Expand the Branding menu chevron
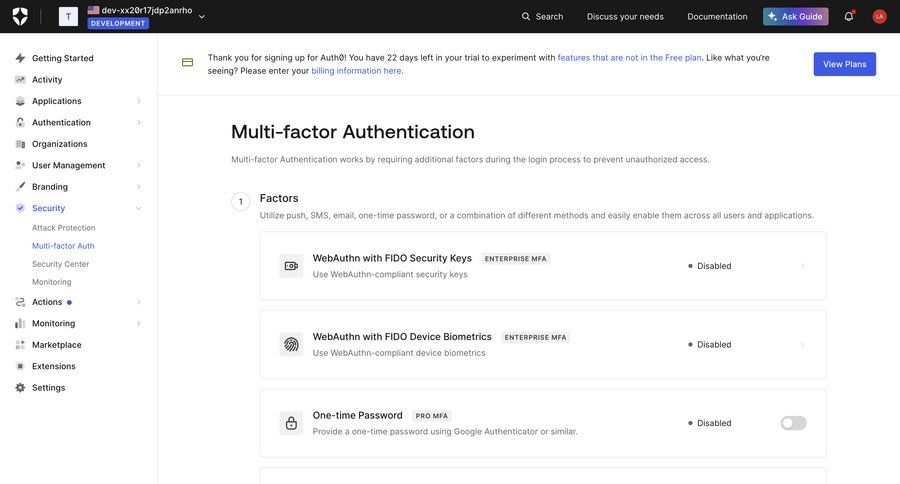Screen dimensions: 900x484 pos(139,187)
